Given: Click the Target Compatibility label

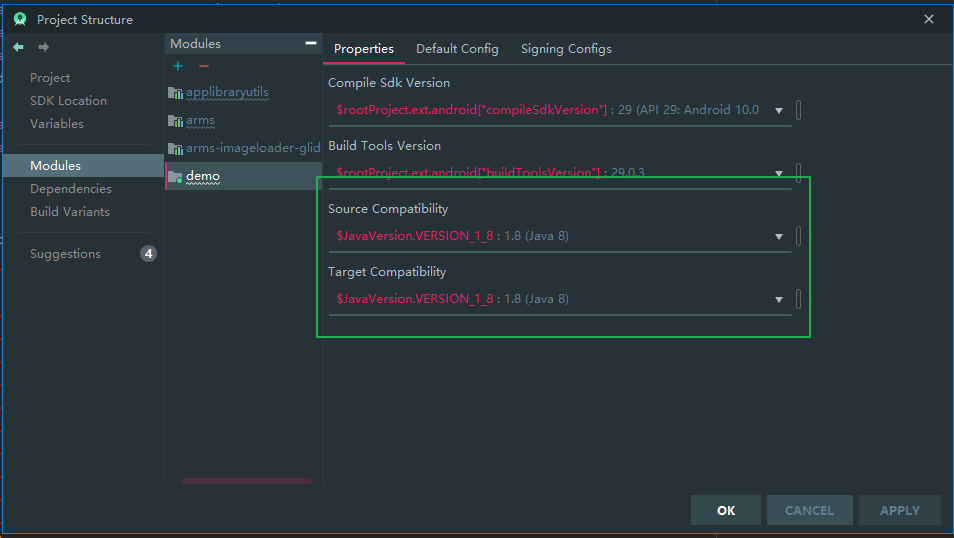Looking at the screenshot, I should (x=387, y=272).
